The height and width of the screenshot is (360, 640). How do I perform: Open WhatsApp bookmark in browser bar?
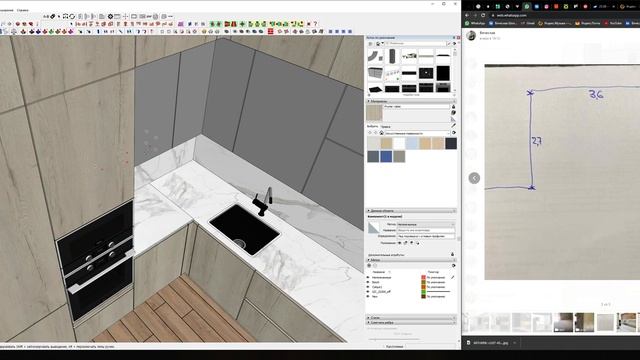(x=476, y=23)
